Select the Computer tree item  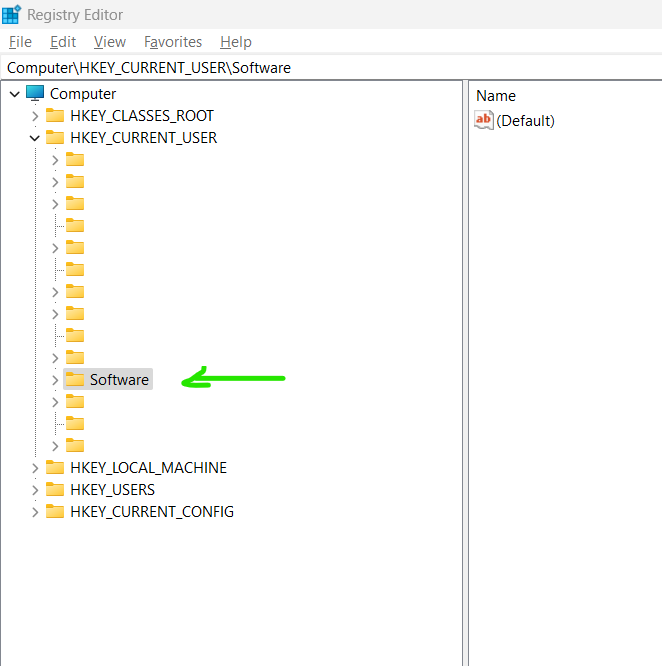click(83, 94)
